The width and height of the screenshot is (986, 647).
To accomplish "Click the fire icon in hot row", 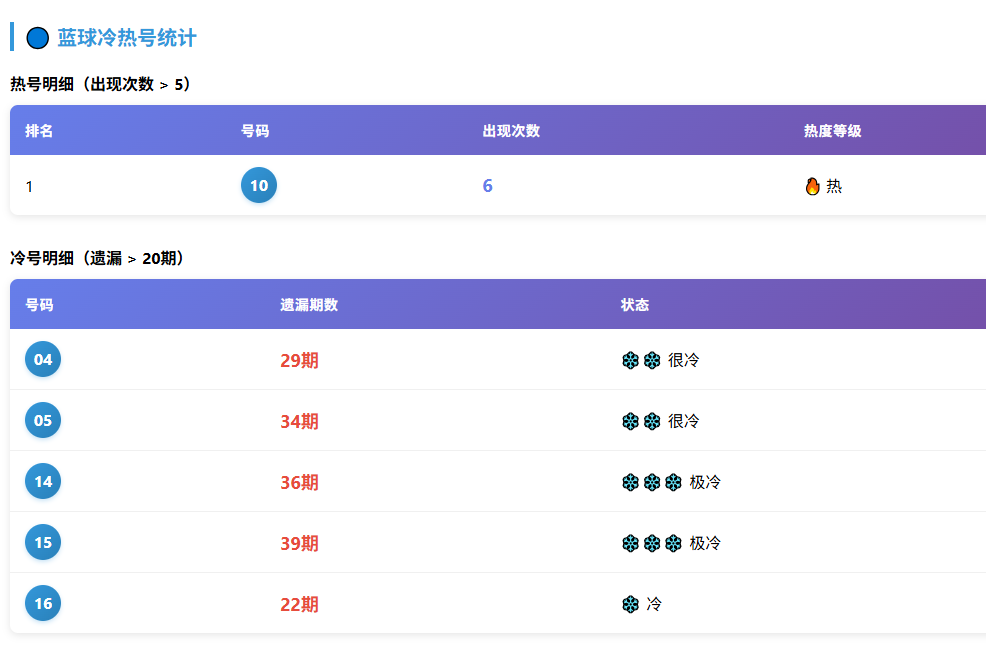I will (x=812, y=186).
